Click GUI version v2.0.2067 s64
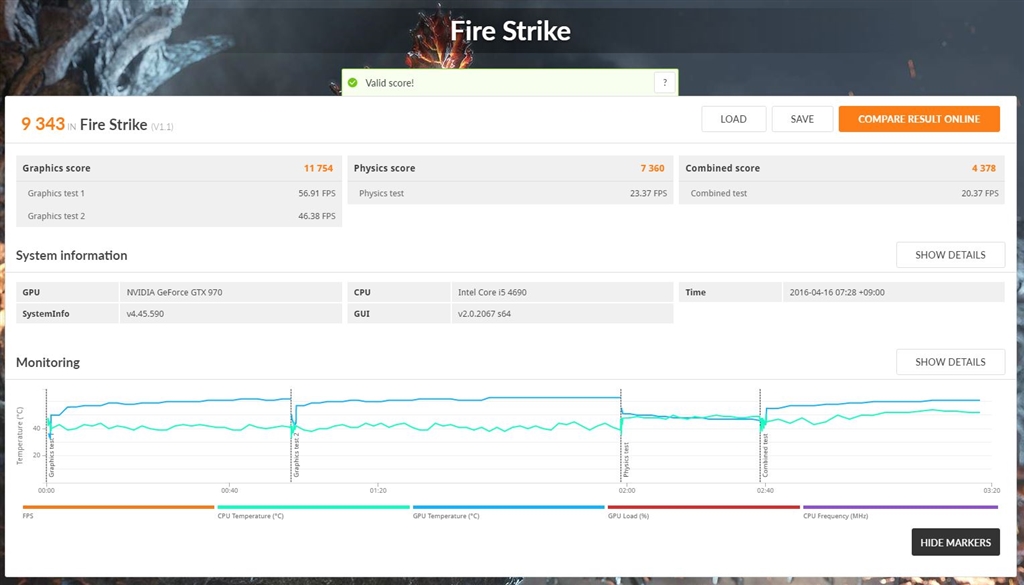Viewport: 1024px width, 585px height. tap(562, 313)
